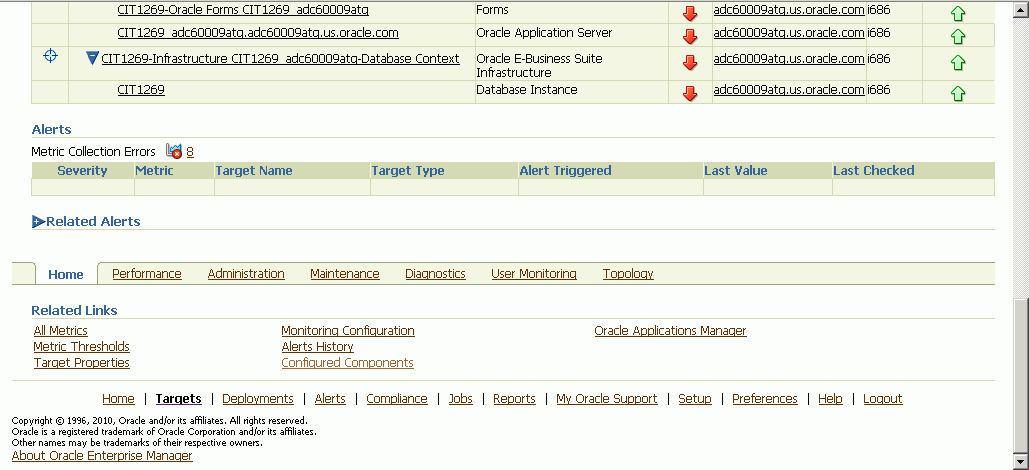Click green up arrow in the Forms row

point(958,14)
